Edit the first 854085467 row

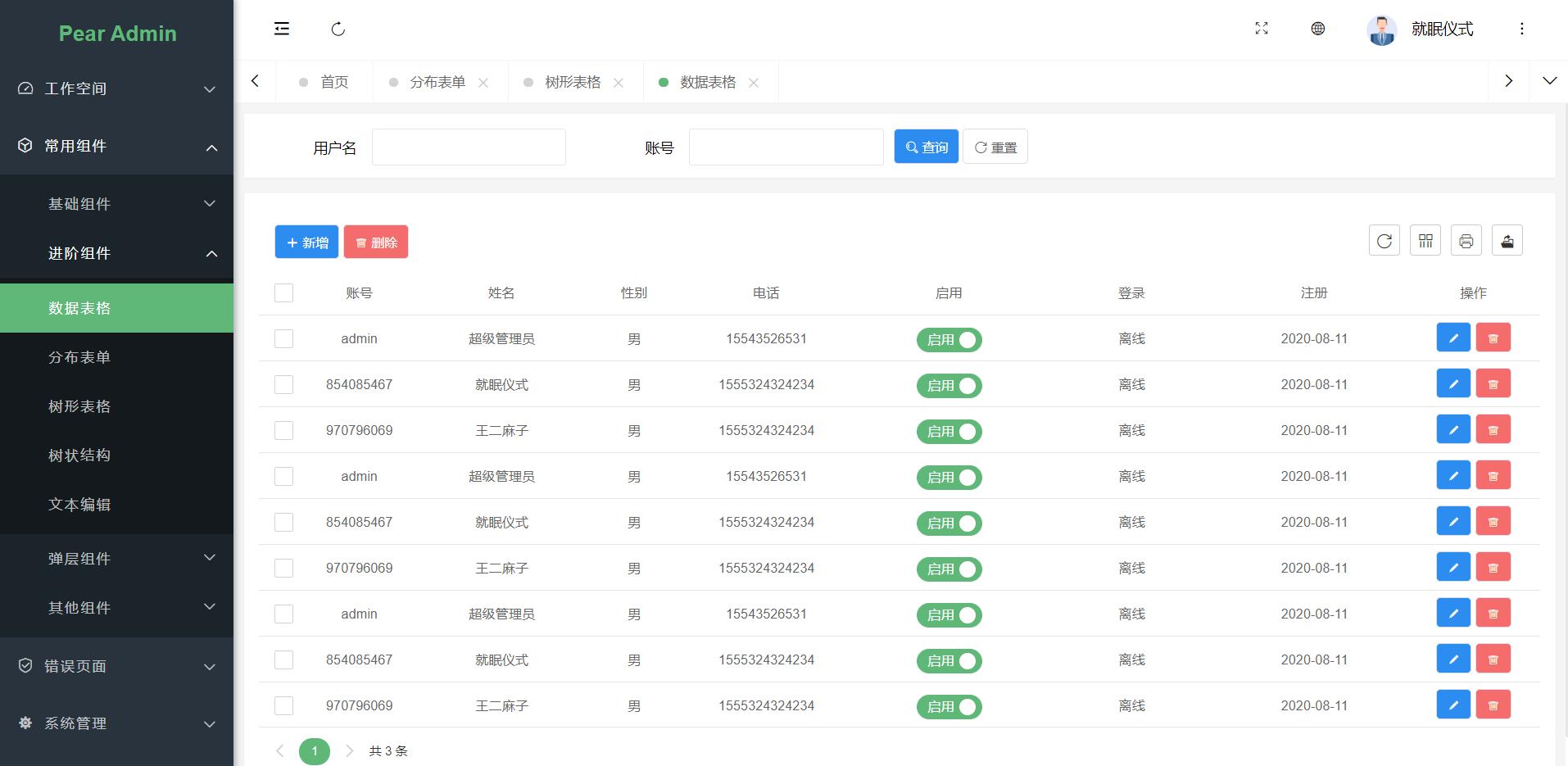(x=1453, y=383)
